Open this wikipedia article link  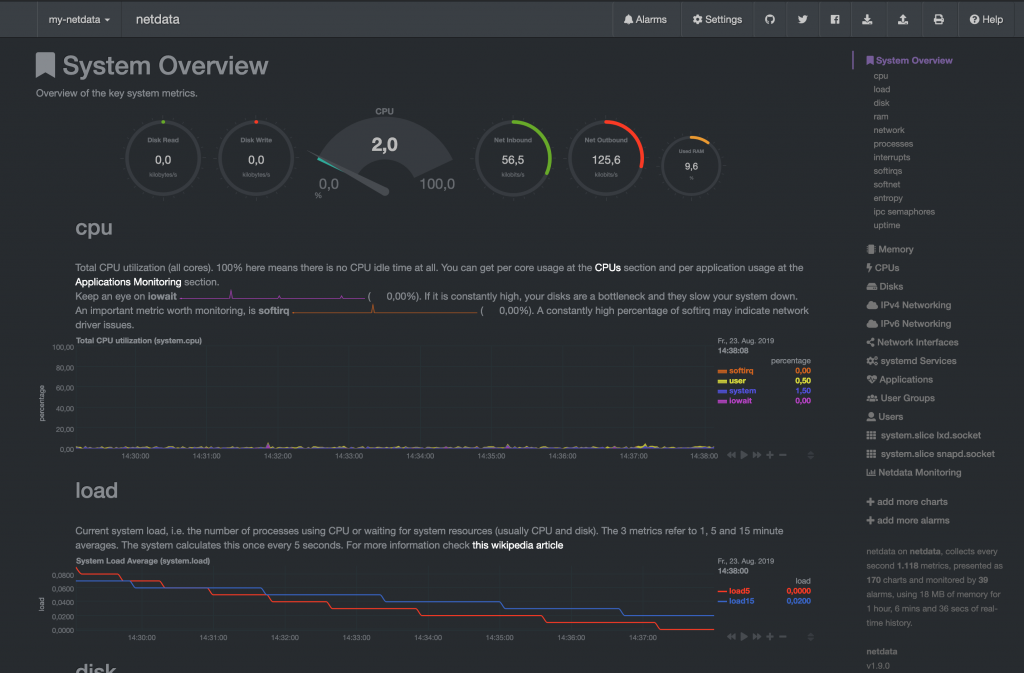click(x=516, y=545)
